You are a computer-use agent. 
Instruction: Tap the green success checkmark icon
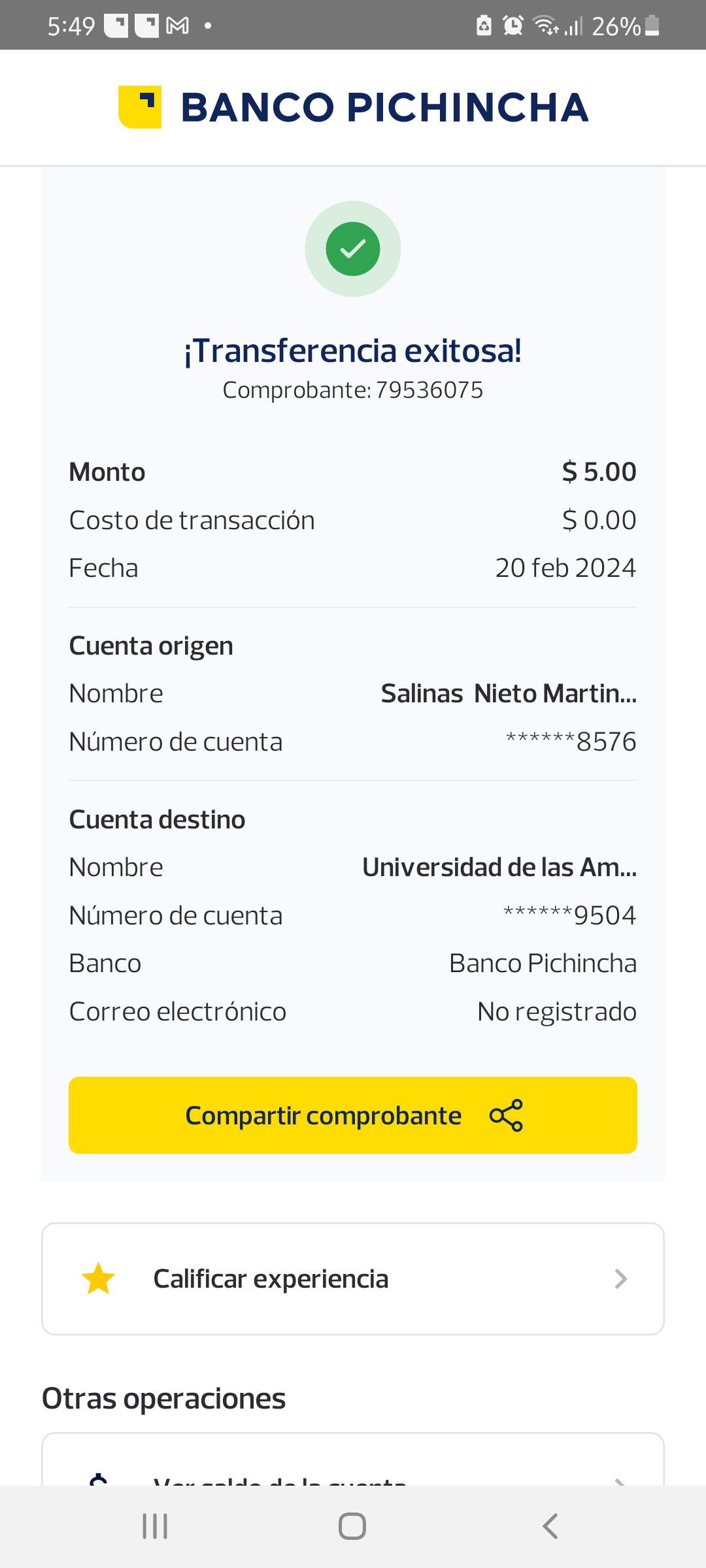click(x=353, y=249)
